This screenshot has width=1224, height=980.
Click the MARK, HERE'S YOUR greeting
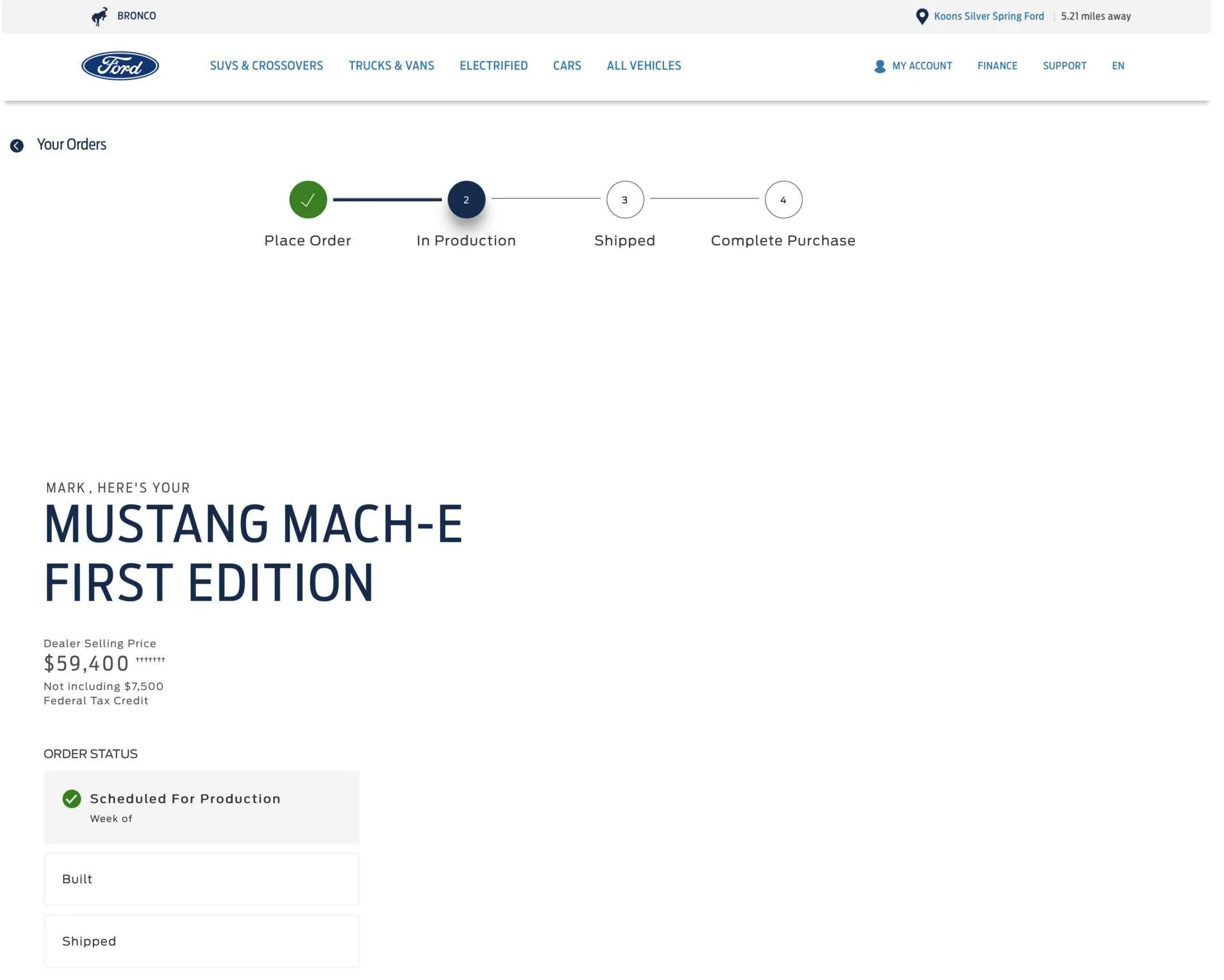point(118,488)
